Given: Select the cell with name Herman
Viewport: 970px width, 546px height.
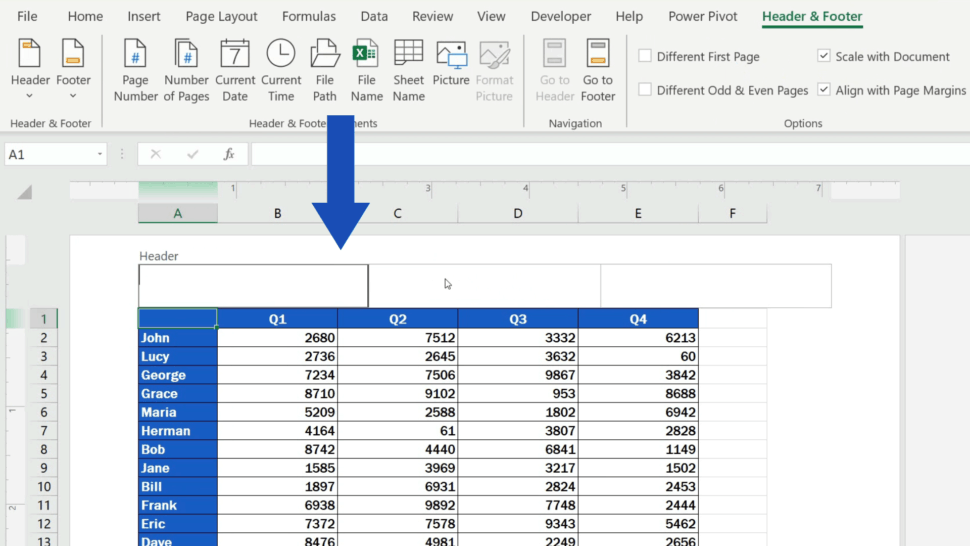Looking at the screenshot, I should pos(178,430).
